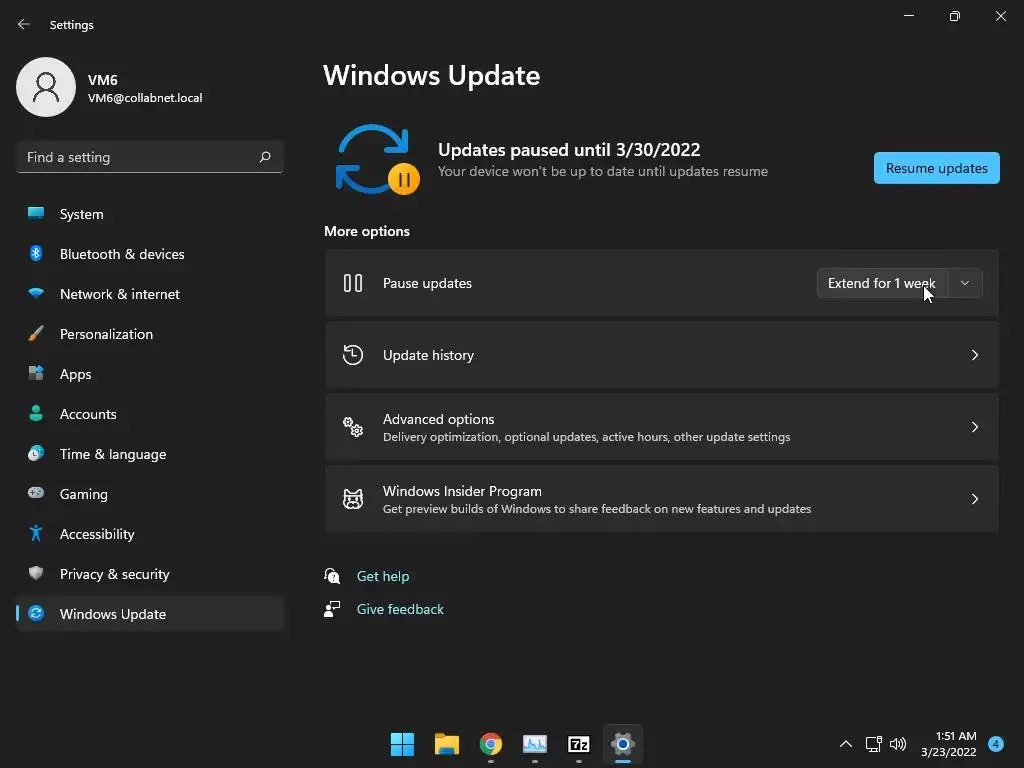Click the Find a setting search box
1024x768 pixels.
coord(150,157)
